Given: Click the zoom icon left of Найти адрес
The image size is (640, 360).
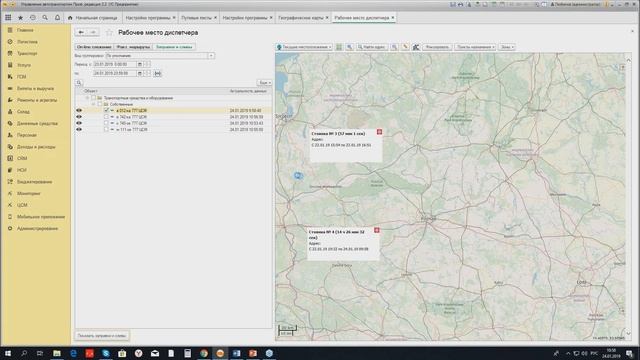Looking at the screenshot, I should [x=349, y=47].
